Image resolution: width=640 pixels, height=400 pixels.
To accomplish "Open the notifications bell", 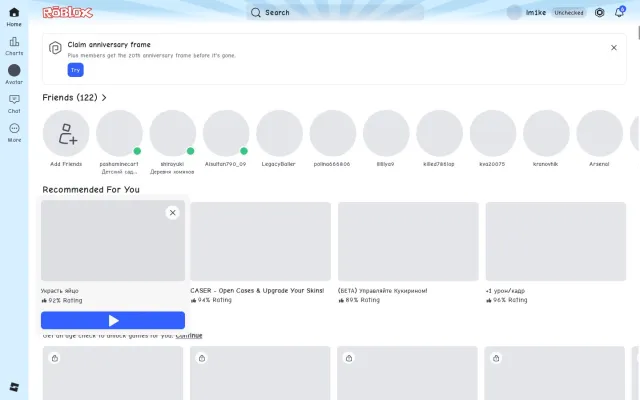I will coord(619,12).
